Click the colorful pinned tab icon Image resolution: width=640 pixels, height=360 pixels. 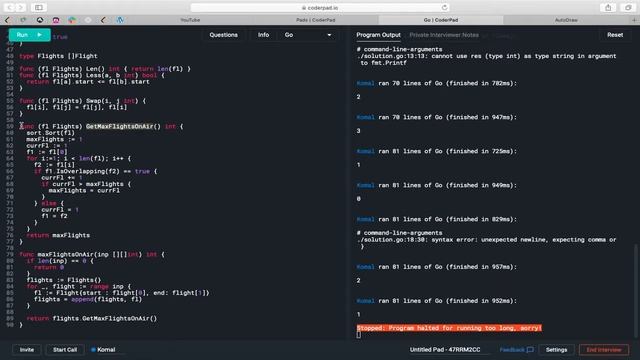click(72, 20)
